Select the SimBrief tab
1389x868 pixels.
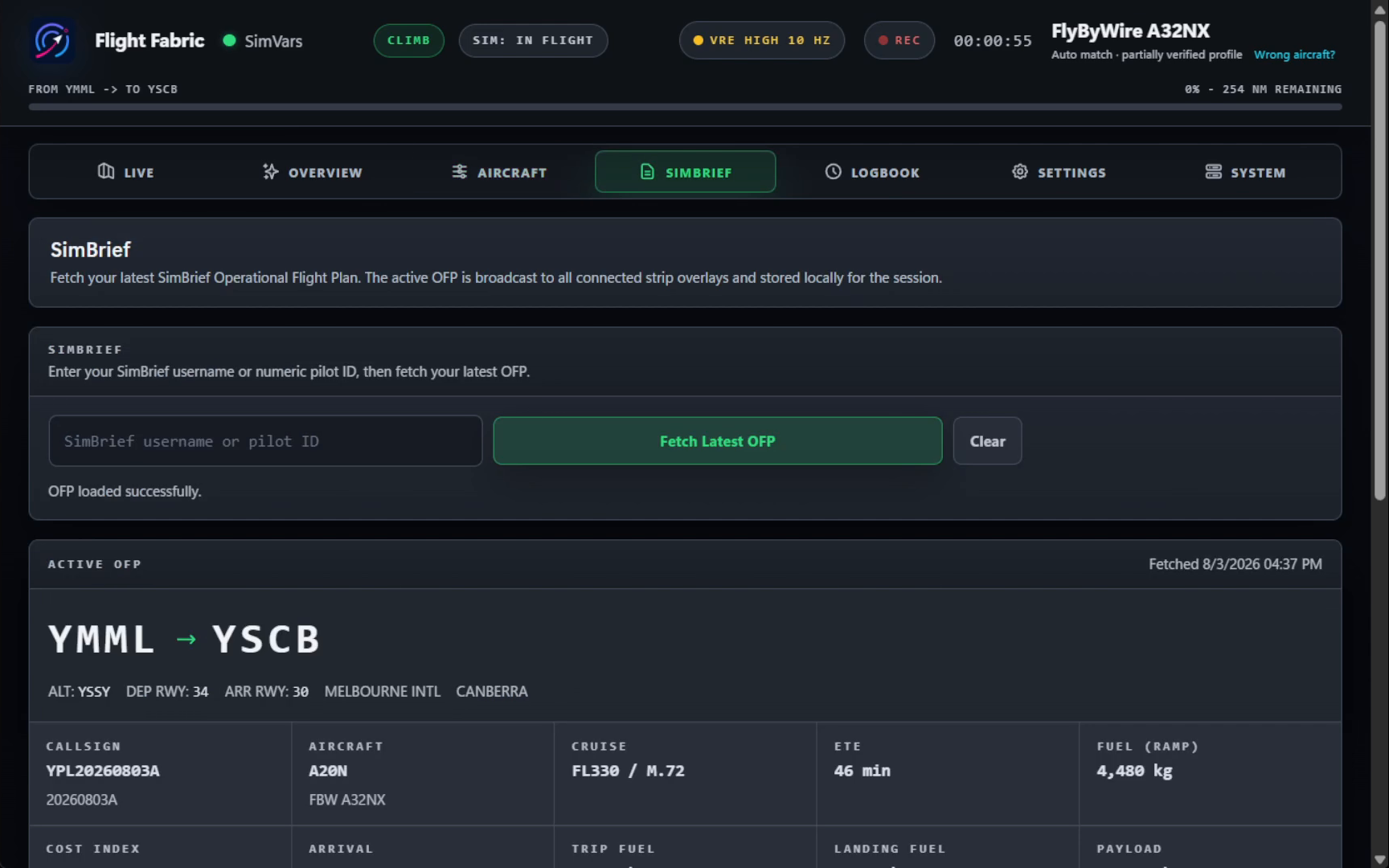coord(685,172)
